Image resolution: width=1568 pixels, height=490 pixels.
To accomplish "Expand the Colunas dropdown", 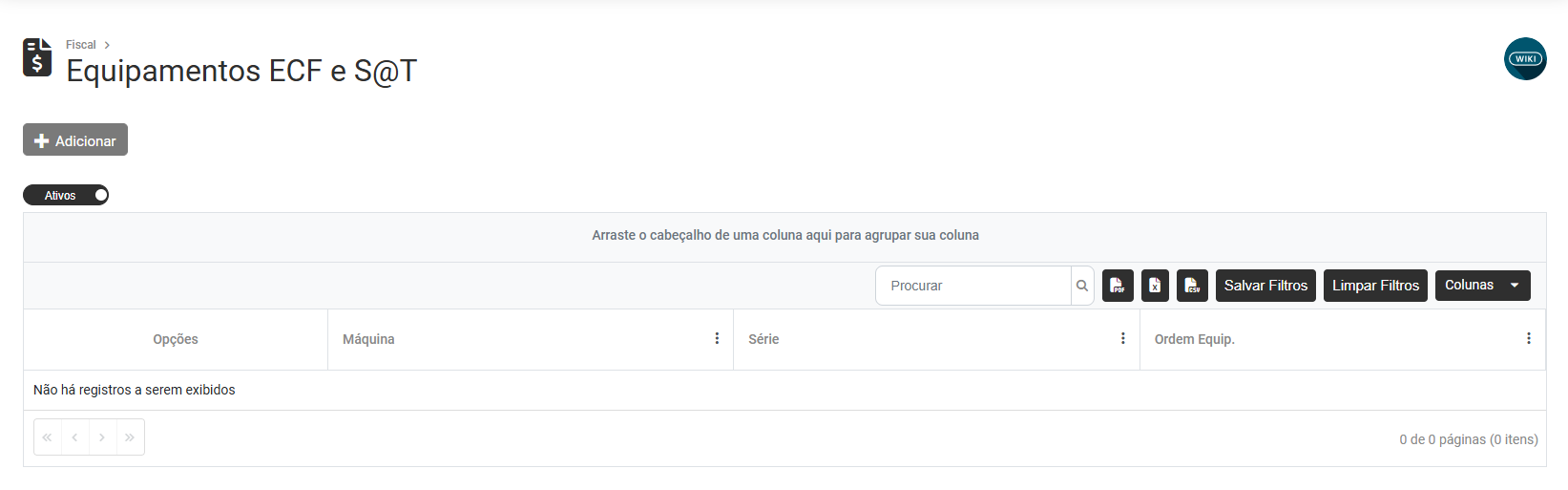I will point(1482,286).
